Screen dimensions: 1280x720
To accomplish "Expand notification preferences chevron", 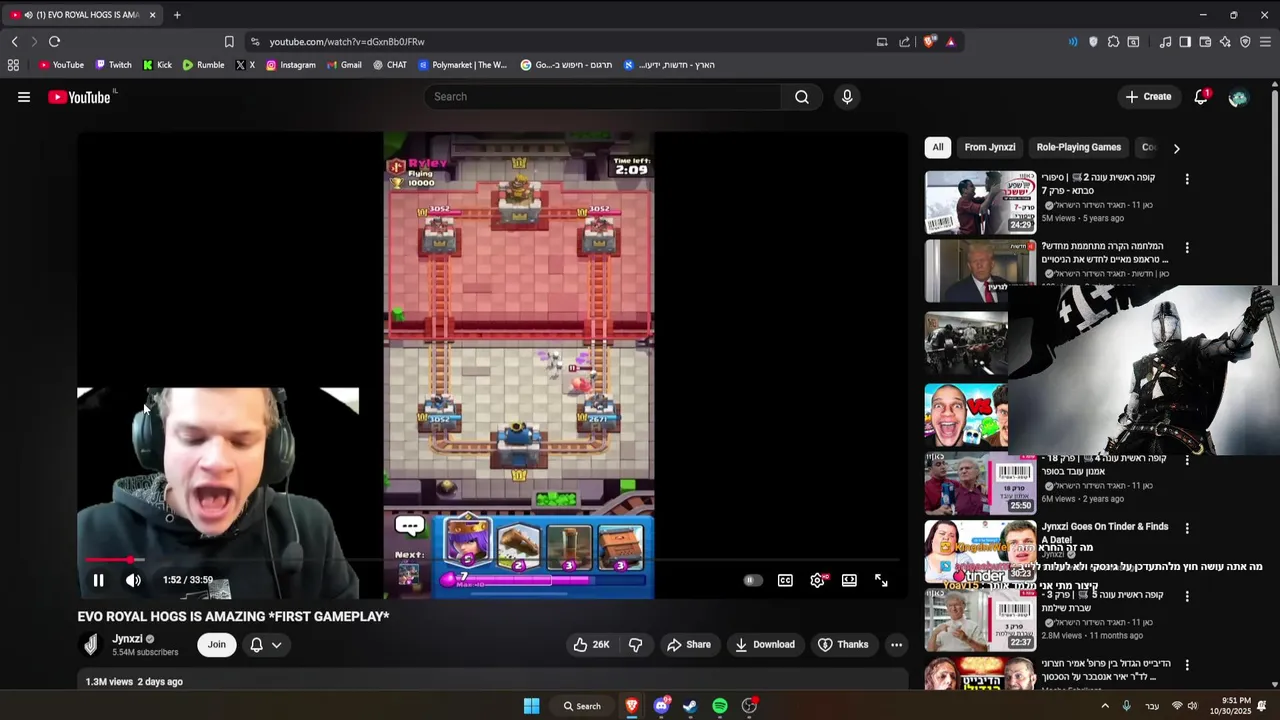I will tap(277, 645).
